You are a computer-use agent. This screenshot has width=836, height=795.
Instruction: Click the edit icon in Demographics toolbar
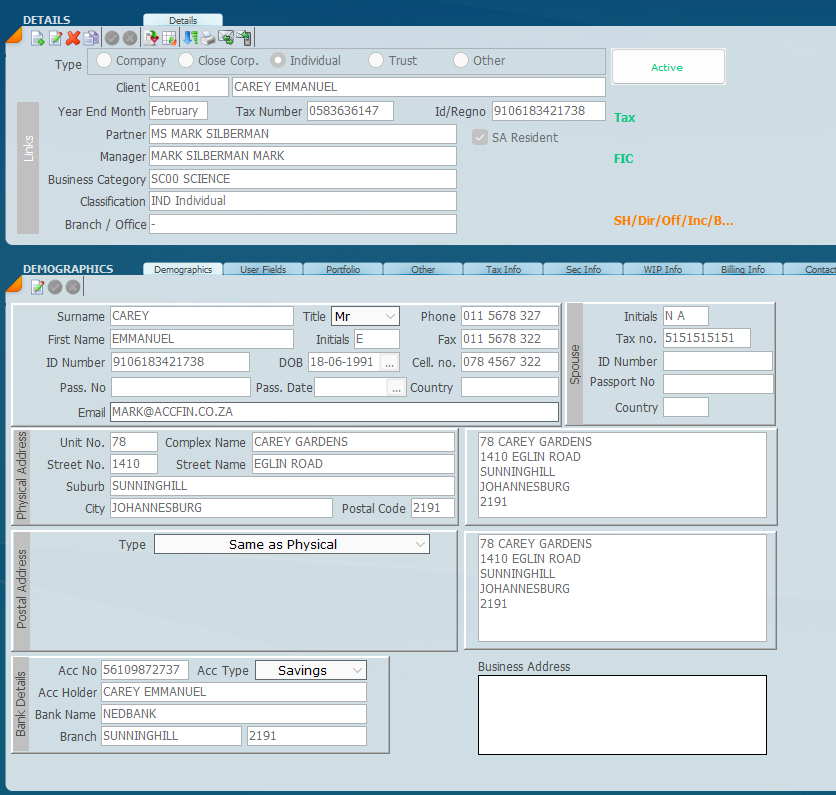pos(37,287)
